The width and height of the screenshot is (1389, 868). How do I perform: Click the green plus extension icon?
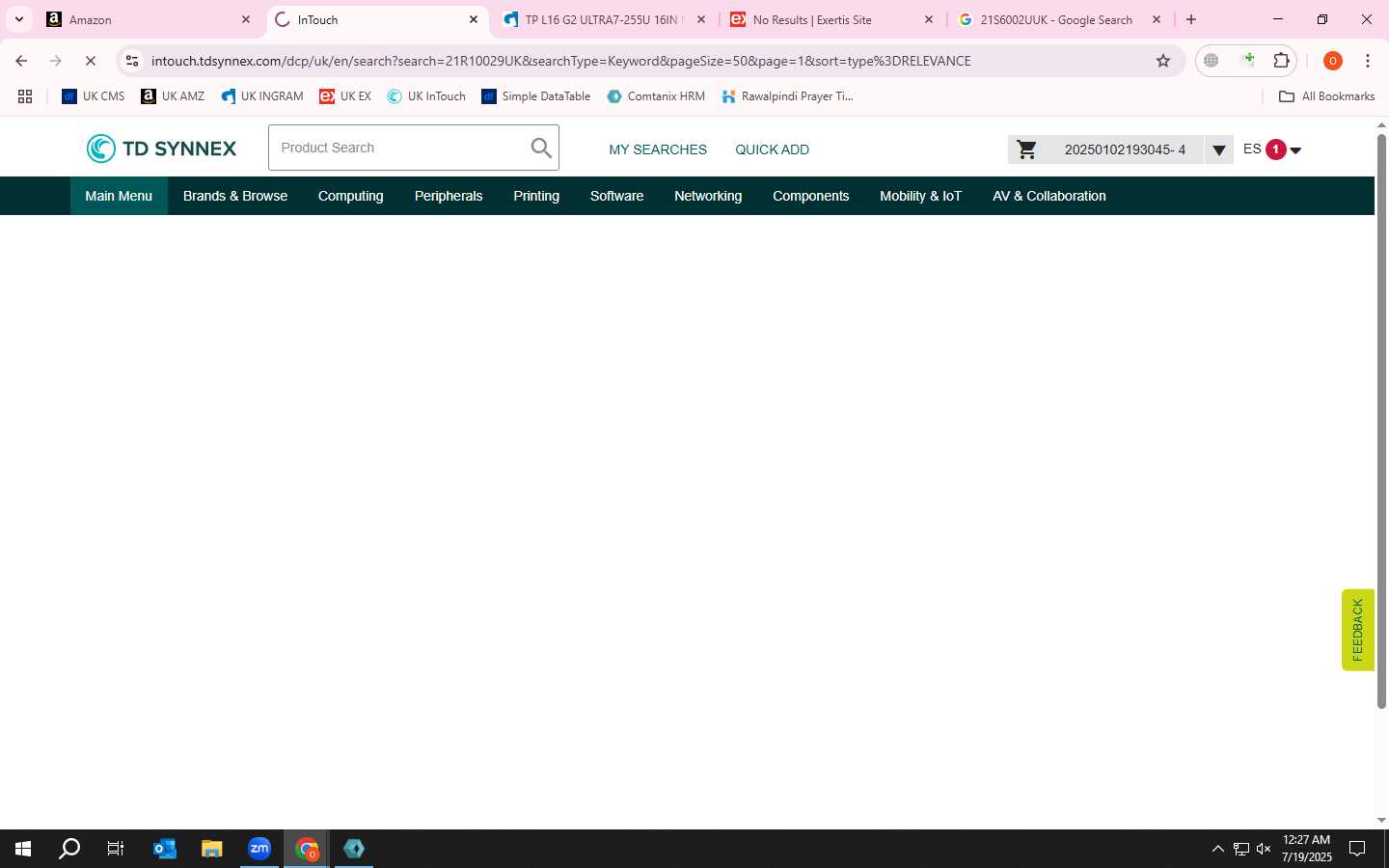(x=1248, y=61)
